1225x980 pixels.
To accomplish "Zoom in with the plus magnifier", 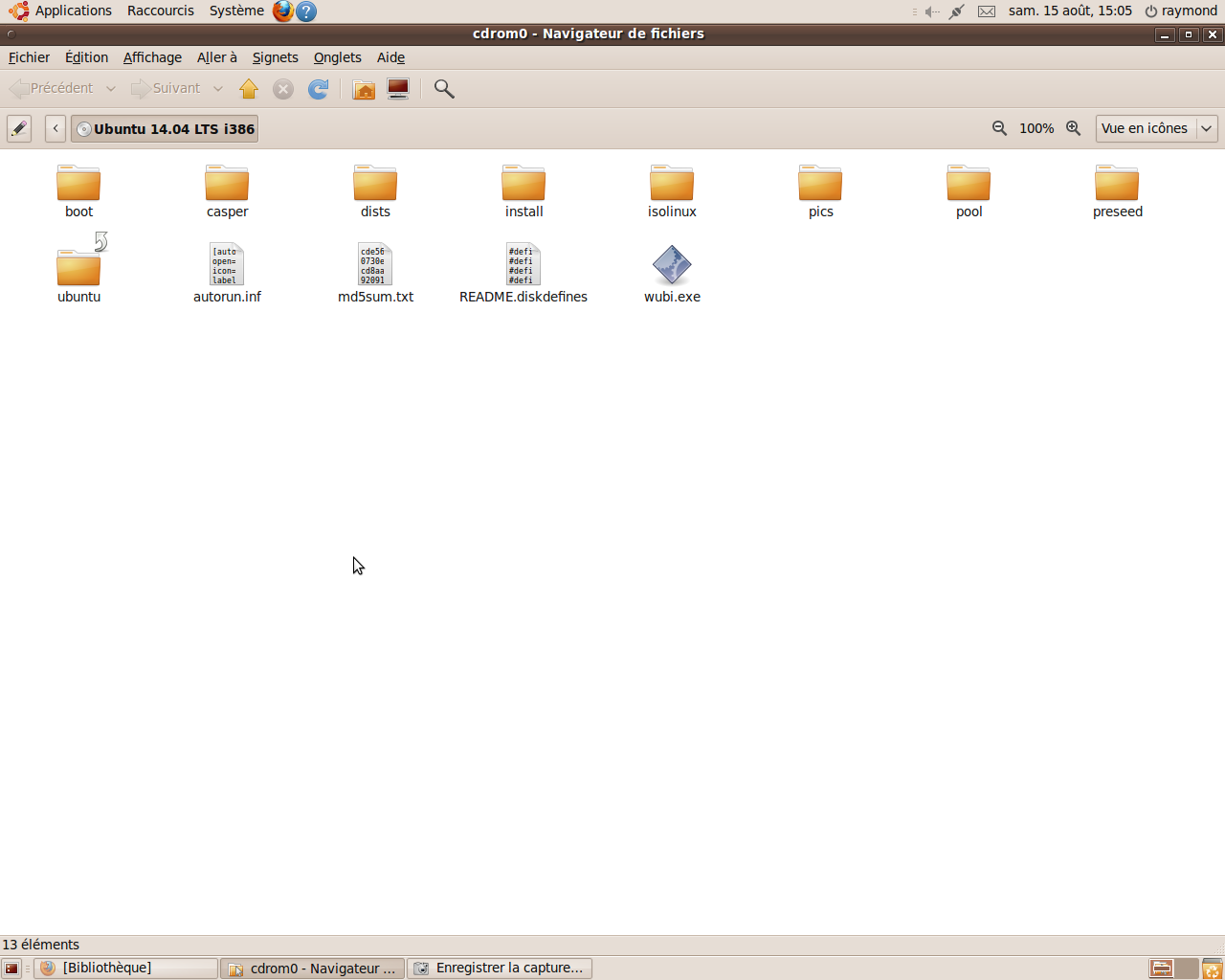I will pyautogui.click(x=1074, y=128).
